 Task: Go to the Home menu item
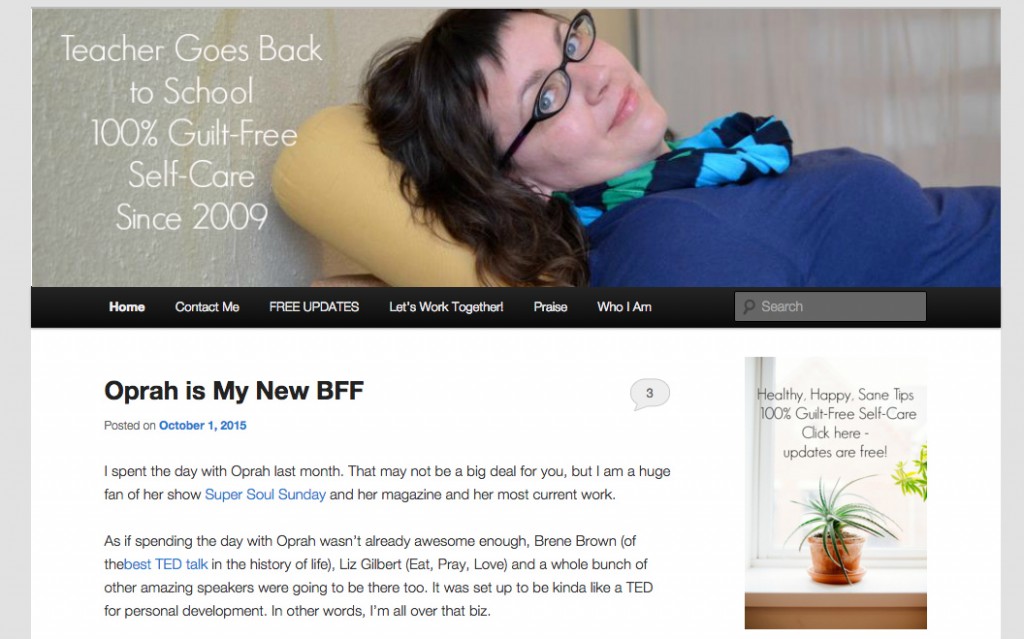pyautogui.click(x=127, y=307)
